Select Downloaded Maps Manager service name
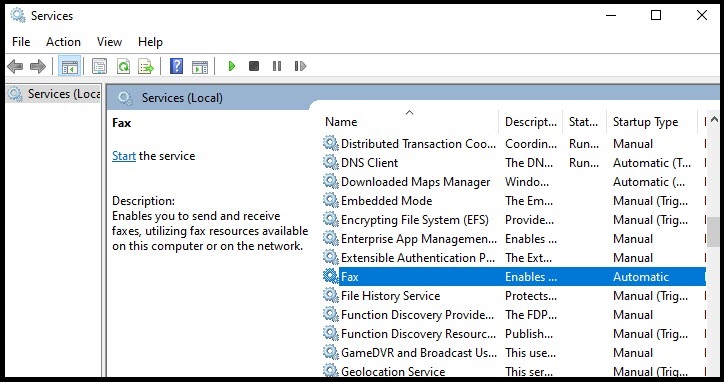724x382 pixels. click(x=415, y=182)
